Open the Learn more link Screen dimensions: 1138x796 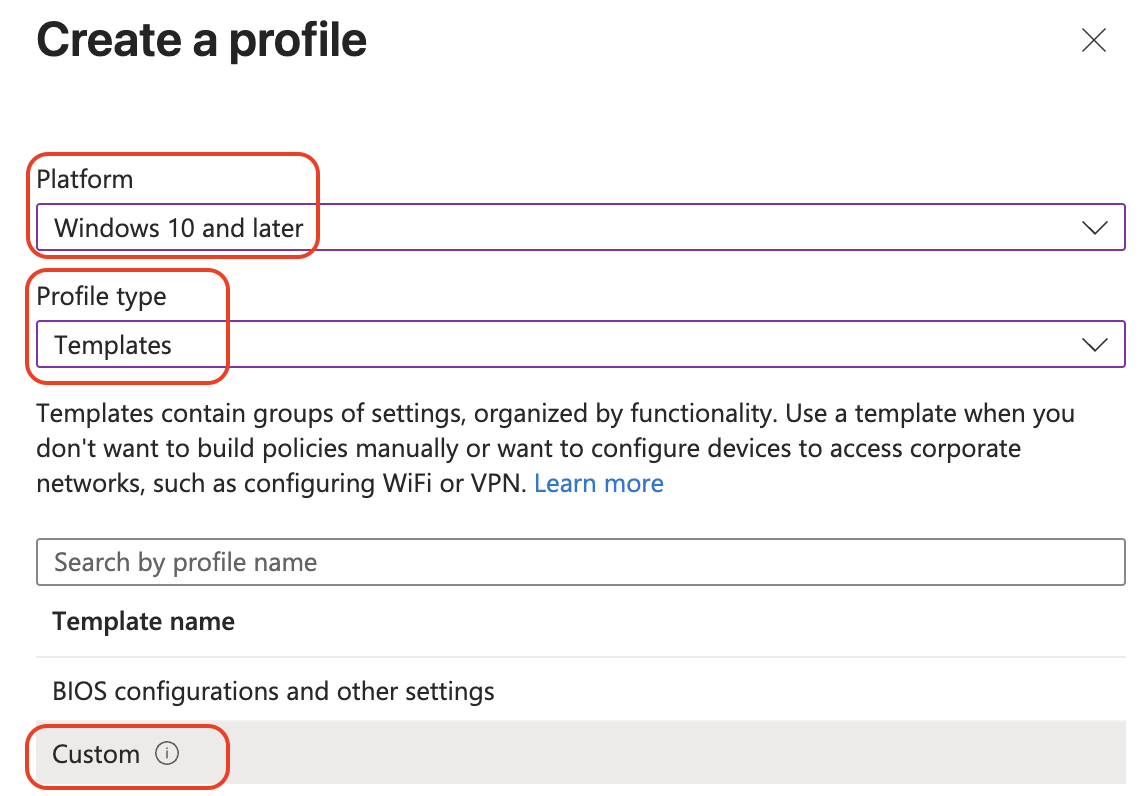point(599,483)
